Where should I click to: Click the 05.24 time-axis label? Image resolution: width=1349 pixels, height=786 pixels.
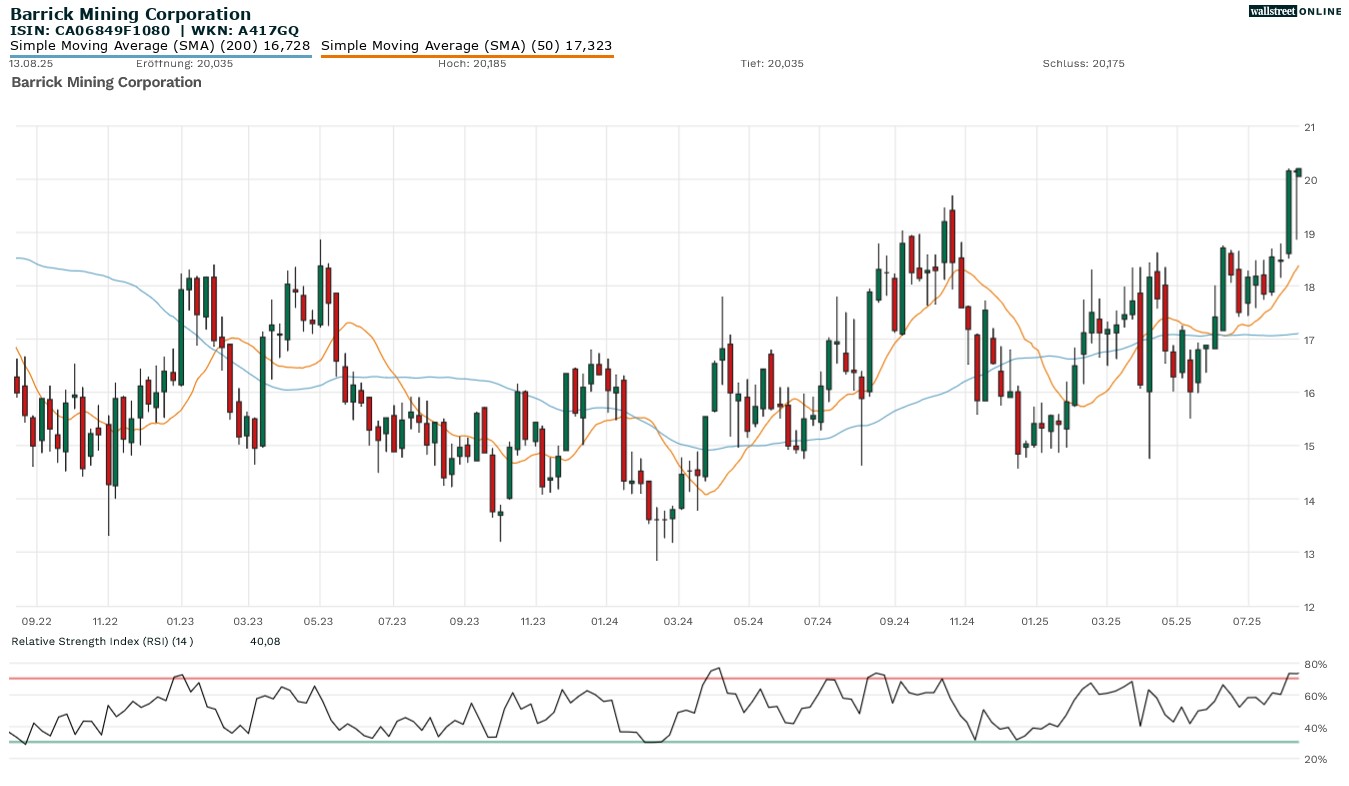748,622
